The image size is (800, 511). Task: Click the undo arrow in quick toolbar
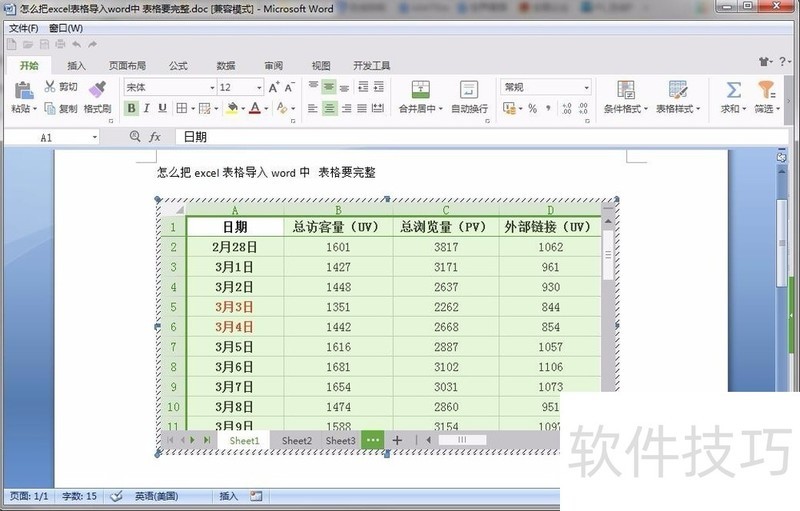point(77,44)
